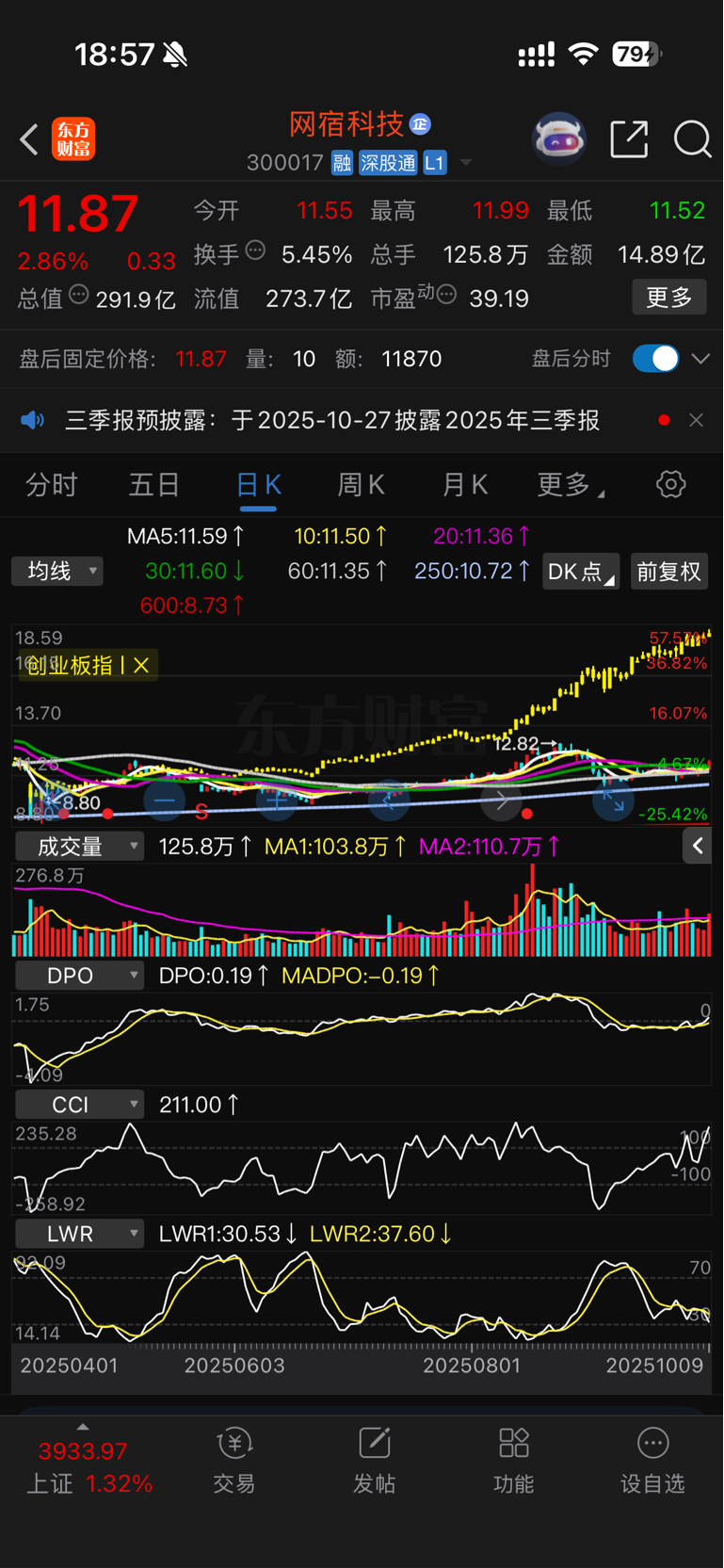Tap the expand-chart fullscreen button
Screen dimensions: 724x1568
(613, 800)
